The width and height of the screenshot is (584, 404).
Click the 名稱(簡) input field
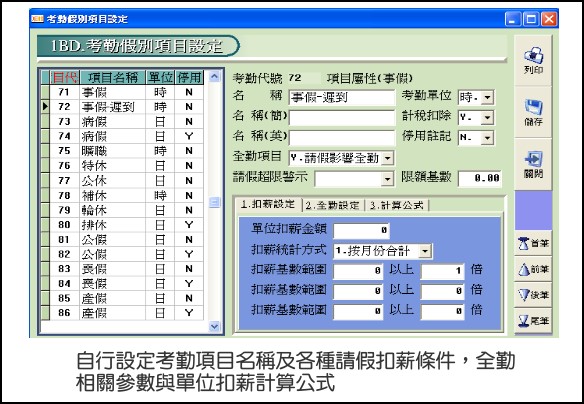[x=342, y=118]
